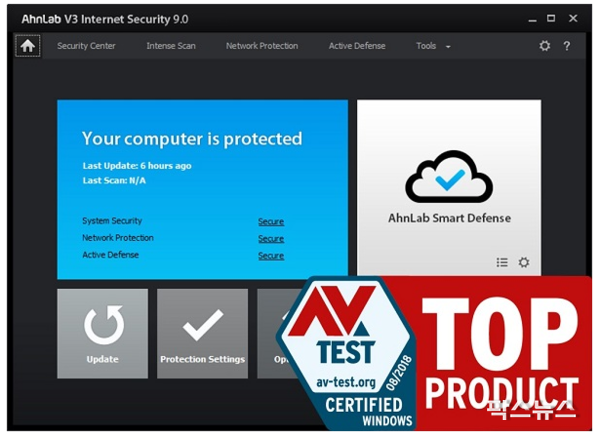Viewport: 600px width, 438px height.
Task: Click the Home icon in the navigation bar
Action: (x=28, y=46)
